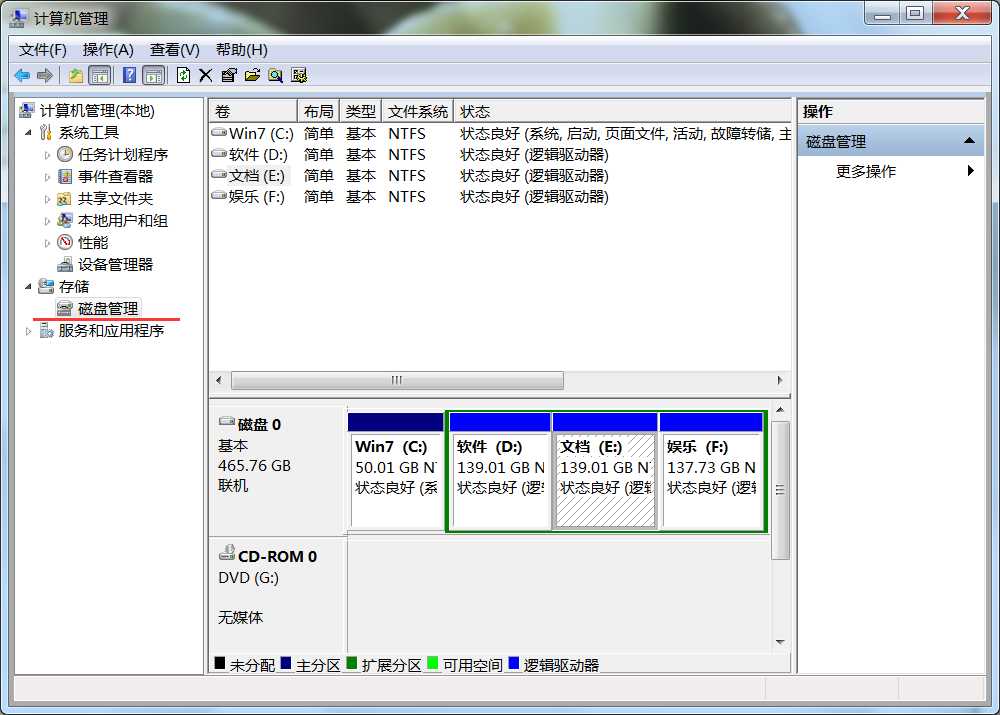The width and height of the screenshot is (1000, 715).
Task: Click the 磁盘管理 tree icon
Action: point(65,309)
